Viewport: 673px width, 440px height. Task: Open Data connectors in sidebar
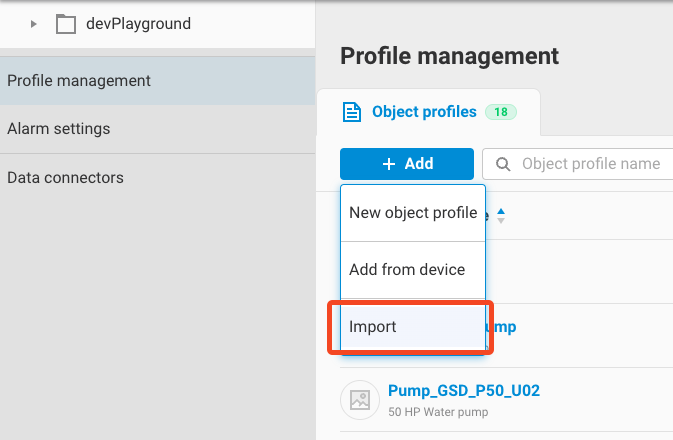pos(158,177)
